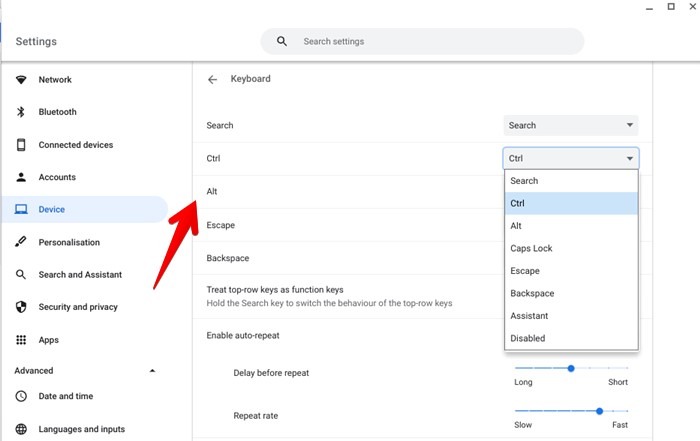Open the Search key mapping dropdown
The image size is (700, 441).
tap(571, 125)
